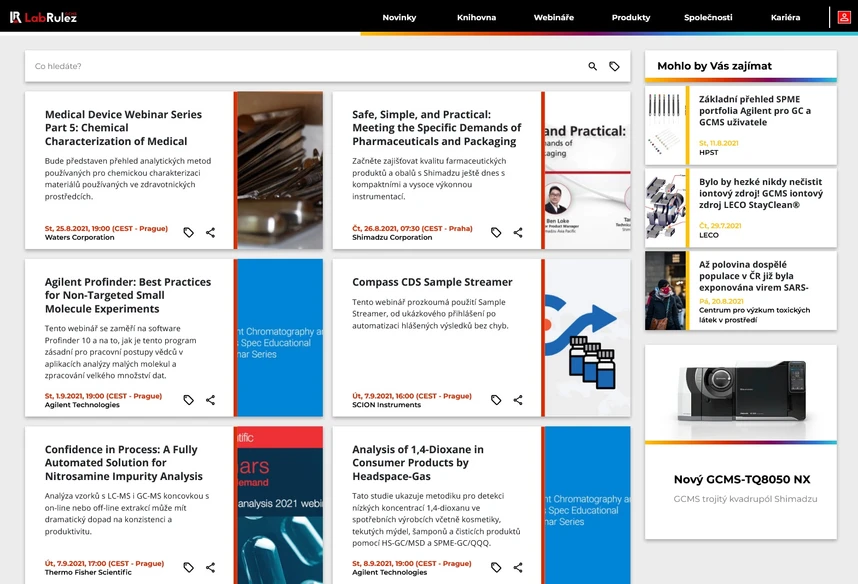This screenshot has width=858, height=584.
Task: Open the Produkty menu
Action: pos(631,18)
